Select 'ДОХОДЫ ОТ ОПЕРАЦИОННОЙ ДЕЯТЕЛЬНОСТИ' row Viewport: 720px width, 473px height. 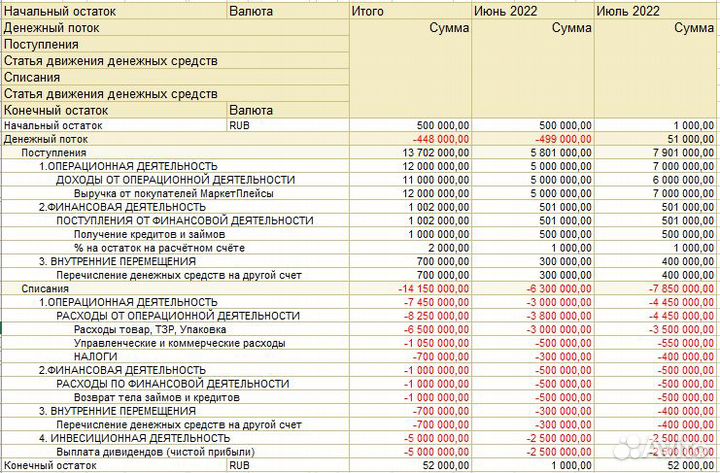pyautogui.click(x=360, y=180)
